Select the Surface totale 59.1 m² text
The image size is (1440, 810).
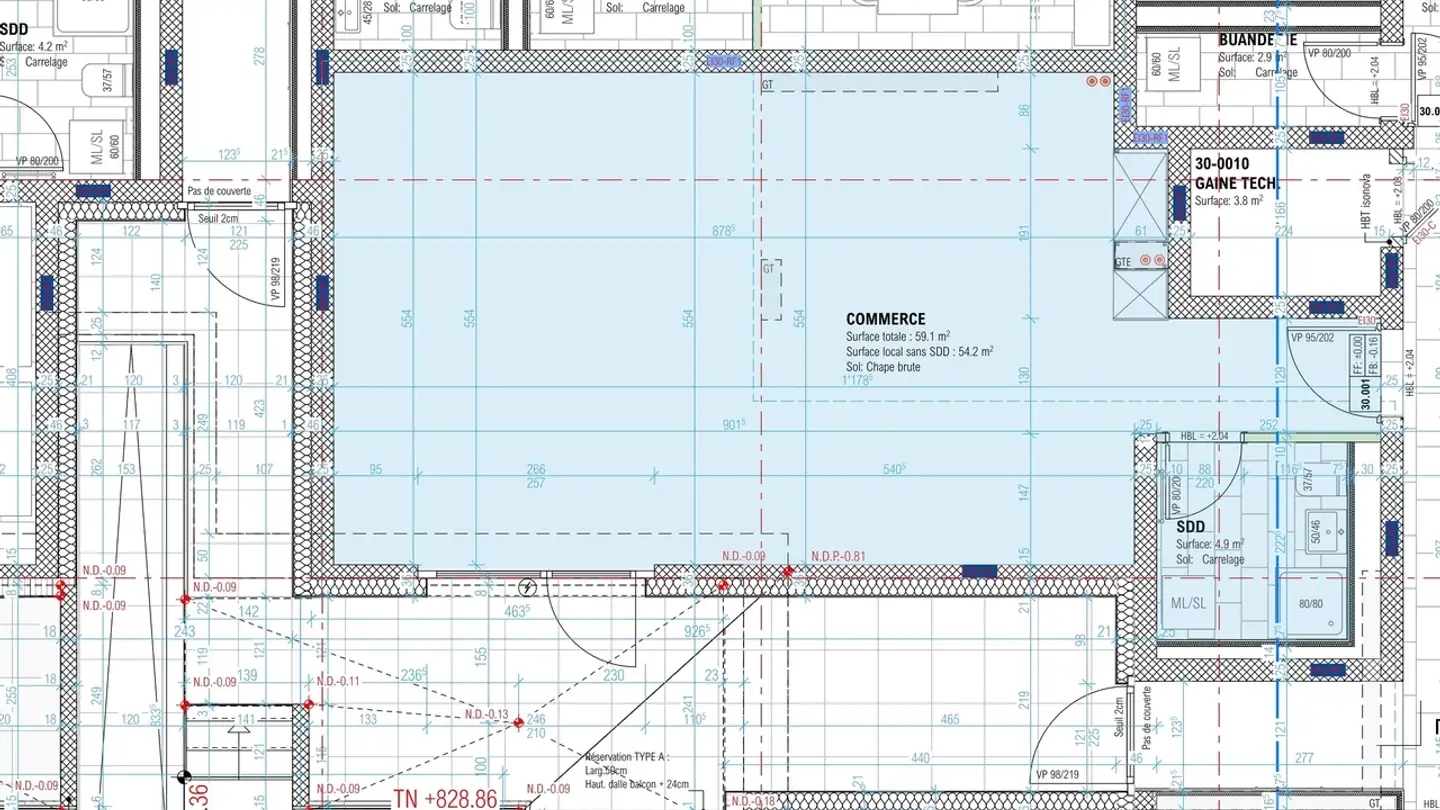(x=897, y=337)
